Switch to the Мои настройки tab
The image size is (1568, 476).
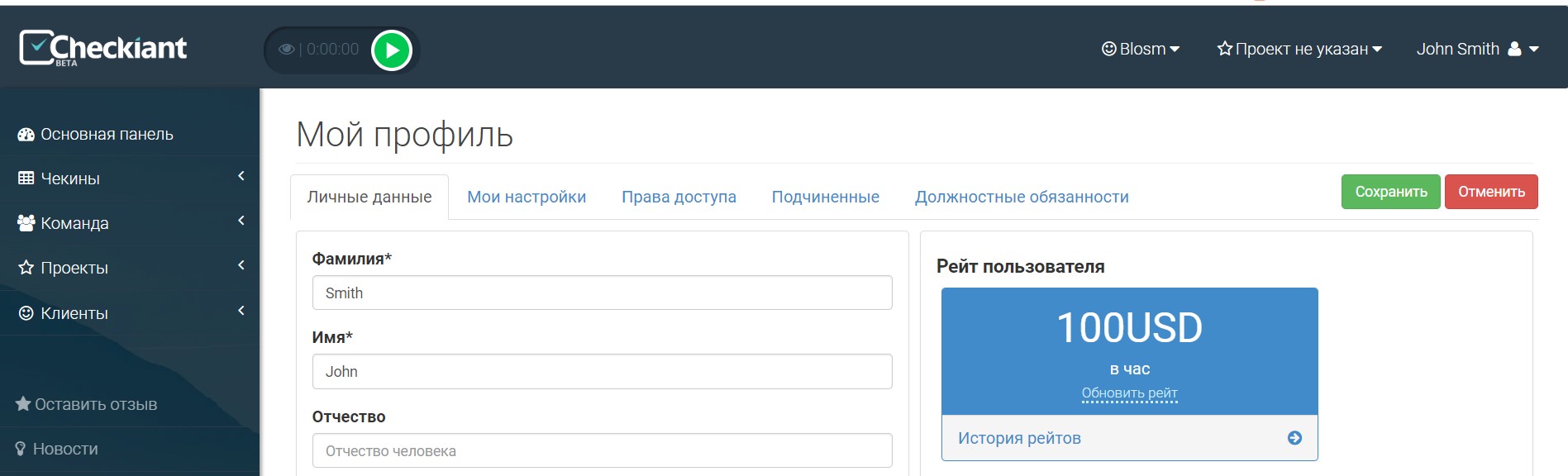point(527,197)
